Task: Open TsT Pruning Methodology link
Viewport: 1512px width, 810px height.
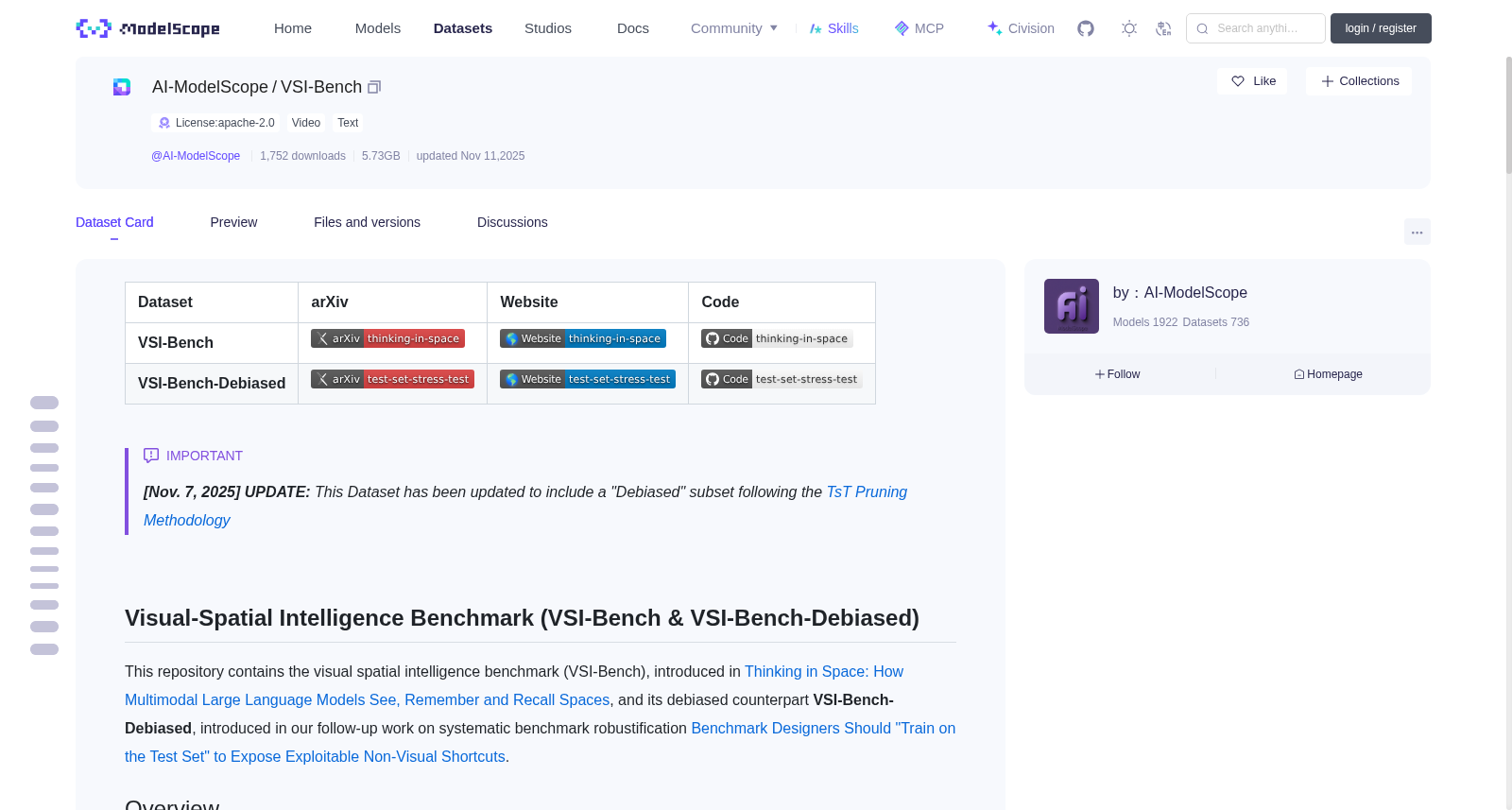Action: (x=525, y=506)
